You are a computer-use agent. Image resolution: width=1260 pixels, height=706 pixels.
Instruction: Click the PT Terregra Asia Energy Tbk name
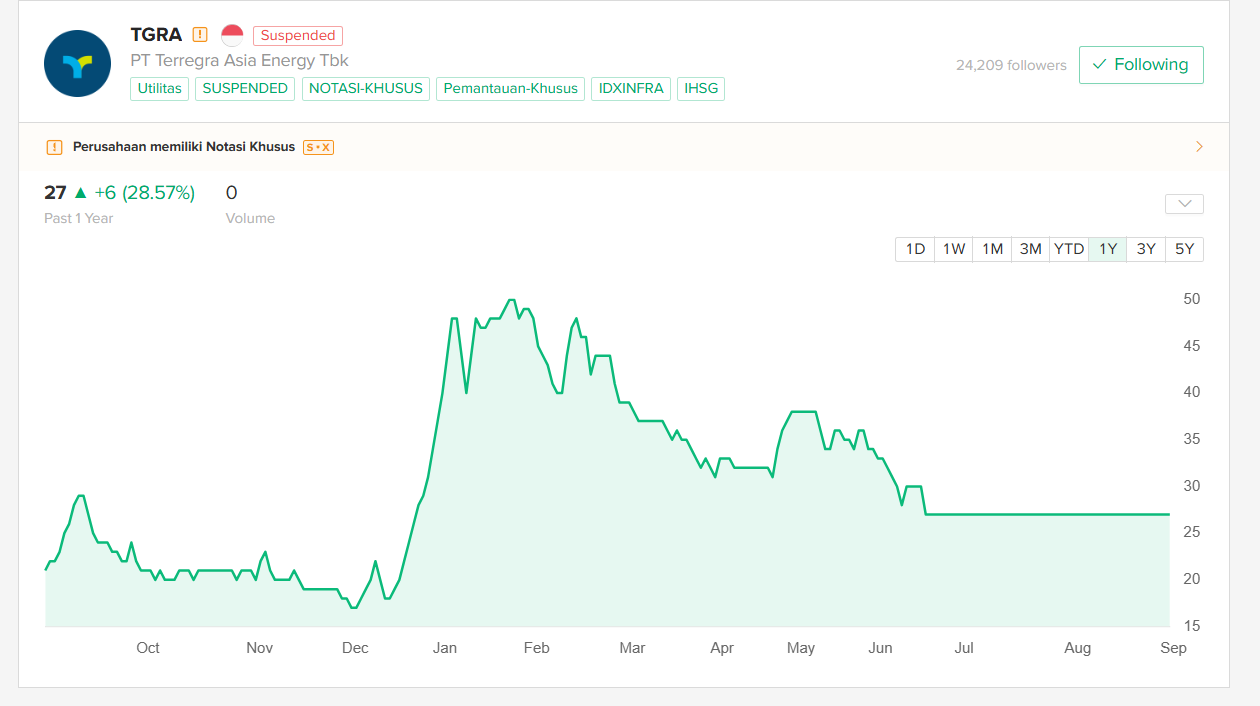(239, 61)
